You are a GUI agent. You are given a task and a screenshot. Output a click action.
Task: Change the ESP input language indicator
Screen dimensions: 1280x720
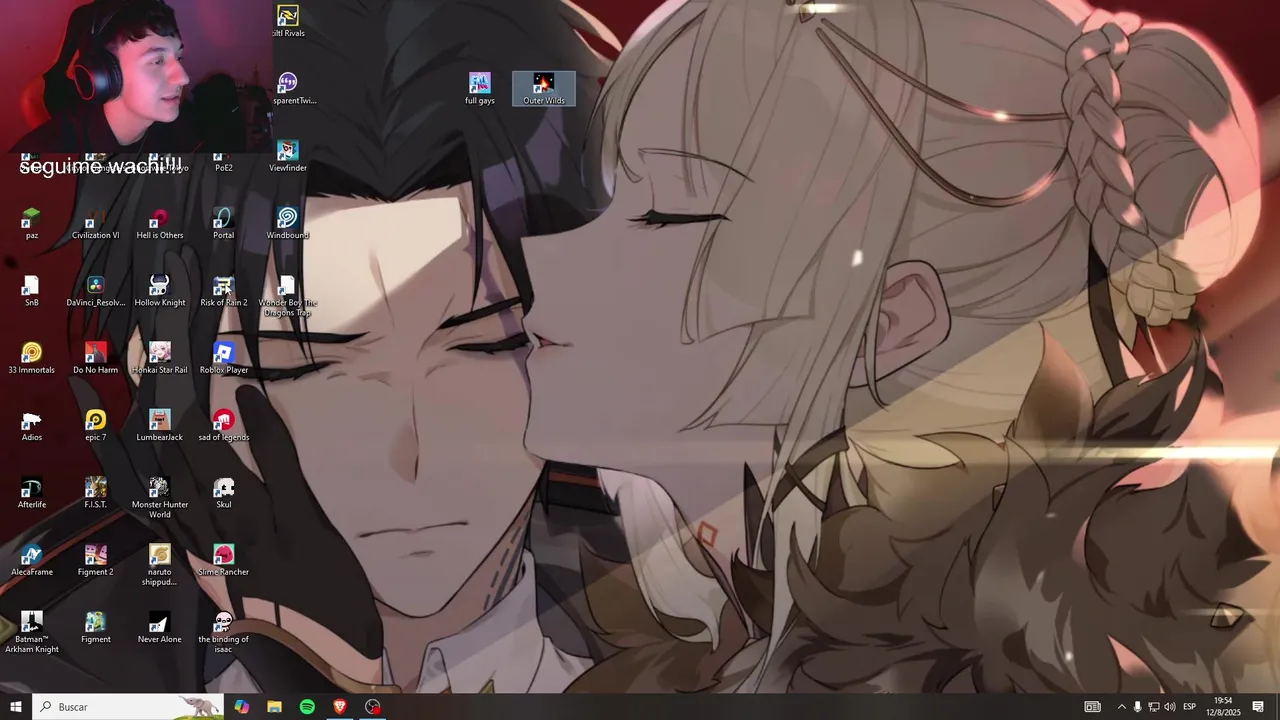point(1189,707)
